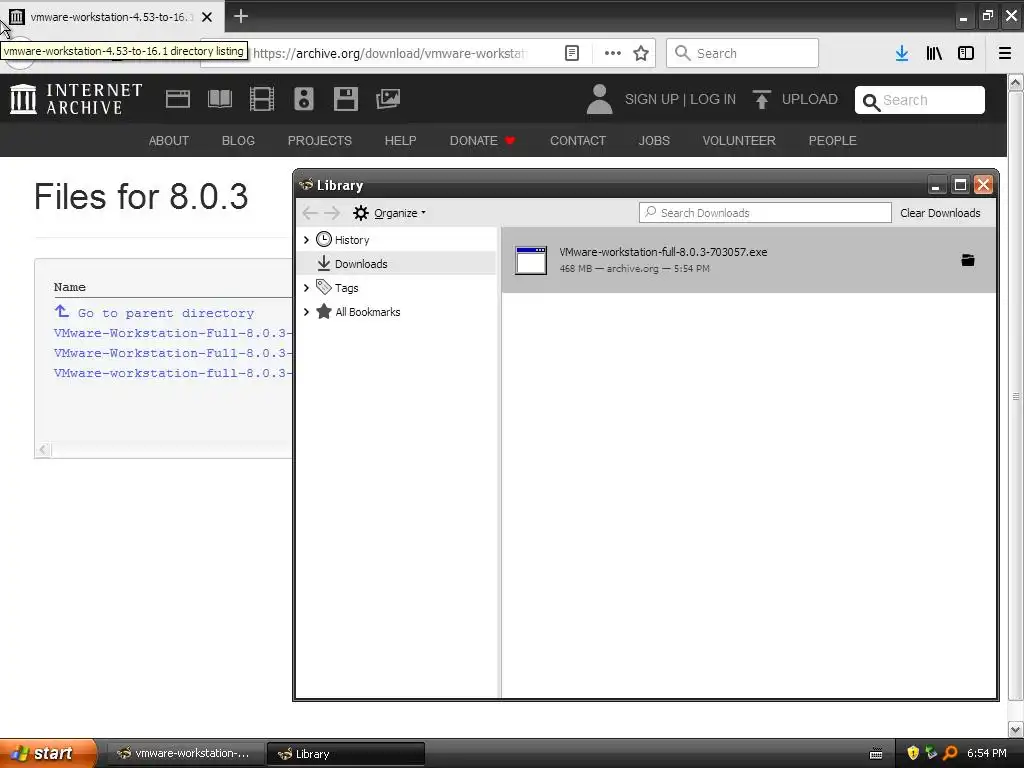Open the CONTACT menu item

577,140
